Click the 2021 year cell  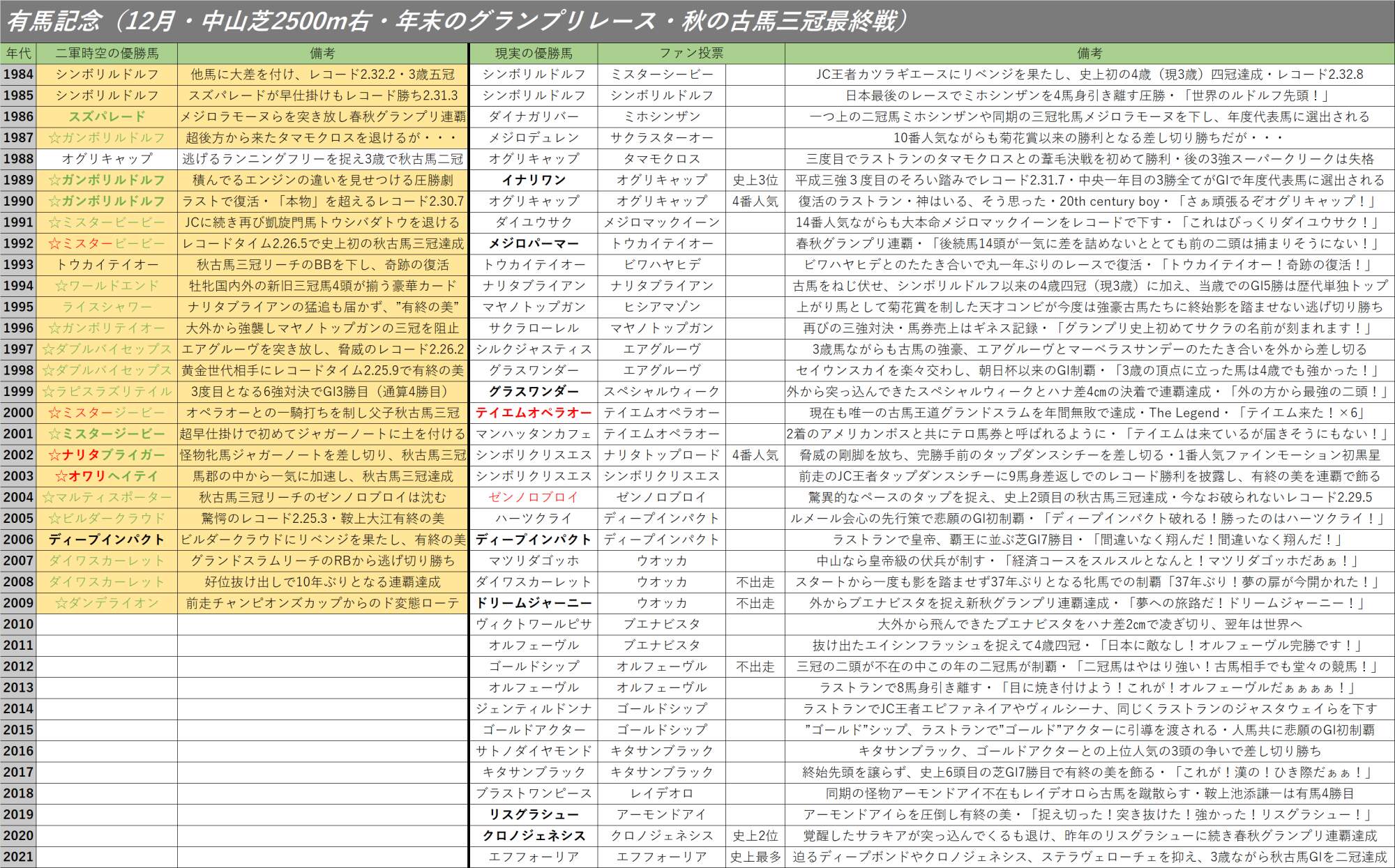18,857
